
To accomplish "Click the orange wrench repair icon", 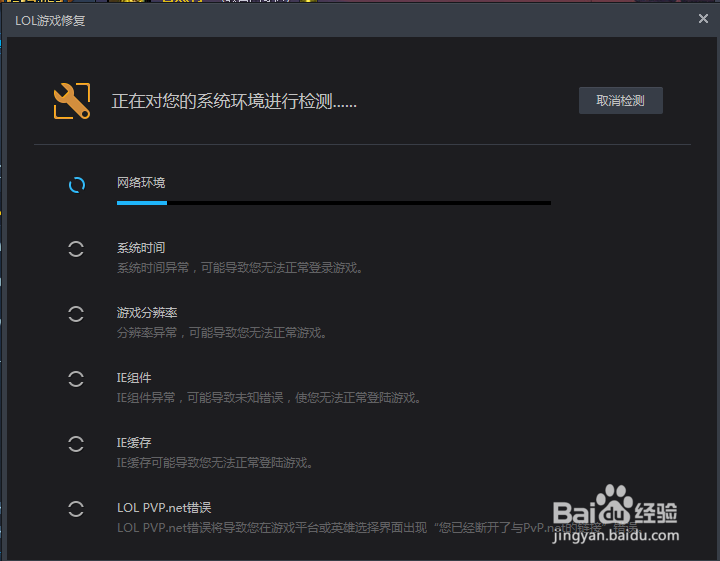I will (x=72, y=101).
